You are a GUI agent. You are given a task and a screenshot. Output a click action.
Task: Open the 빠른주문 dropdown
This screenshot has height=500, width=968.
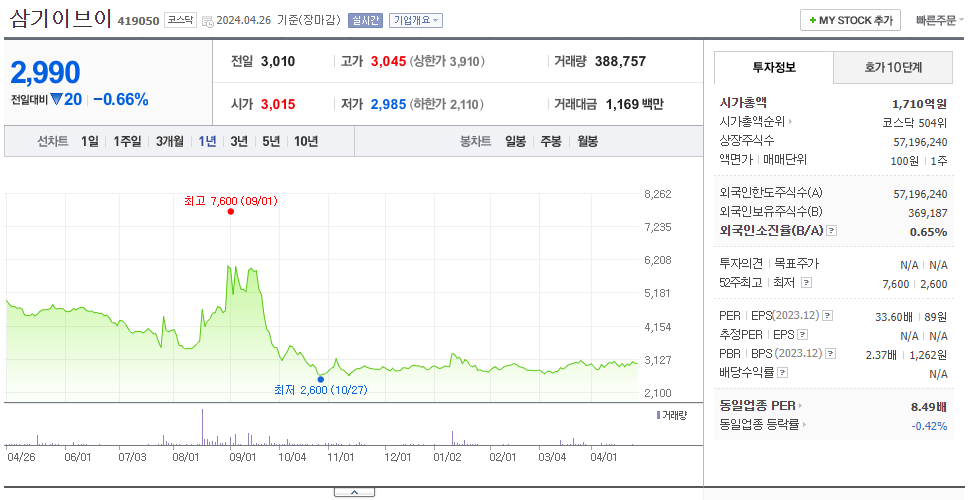pos(940,20)
